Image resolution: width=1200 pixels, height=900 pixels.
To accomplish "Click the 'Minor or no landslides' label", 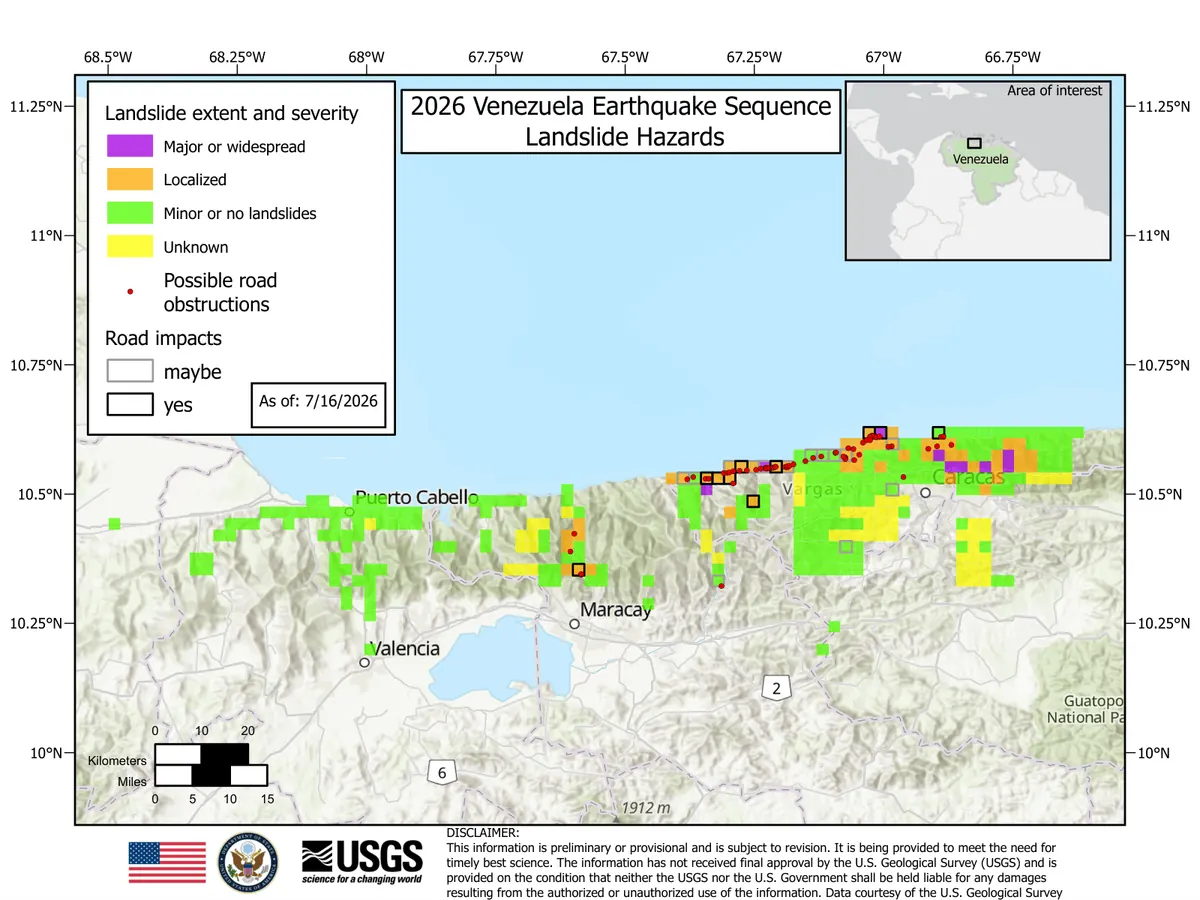I will (x=240, y=213).
